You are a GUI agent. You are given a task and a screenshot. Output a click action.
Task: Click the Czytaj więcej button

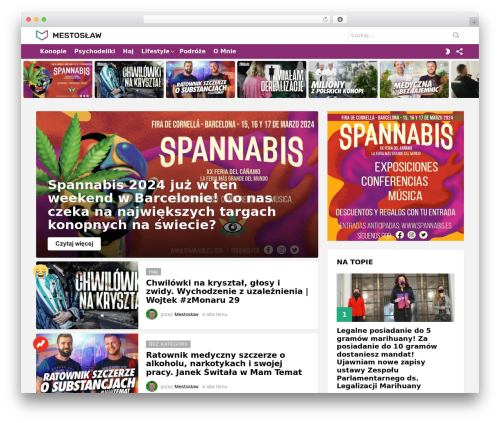pyautogui.click(x=74, y=244)
